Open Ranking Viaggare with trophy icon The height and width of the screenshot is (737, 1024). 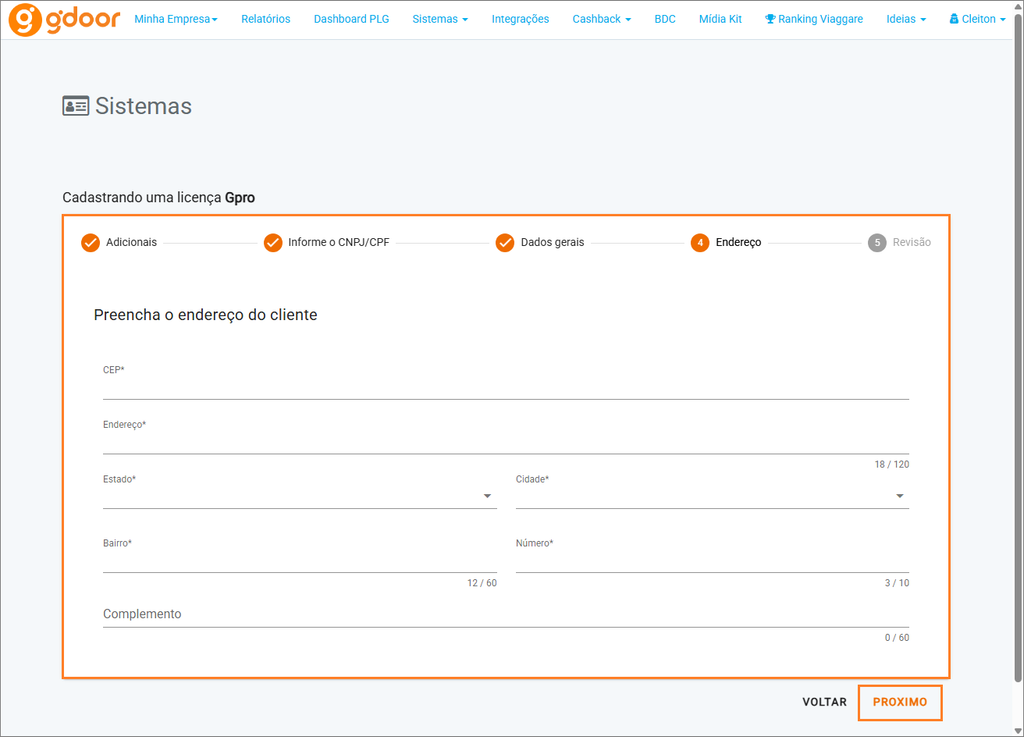[814, 19]
